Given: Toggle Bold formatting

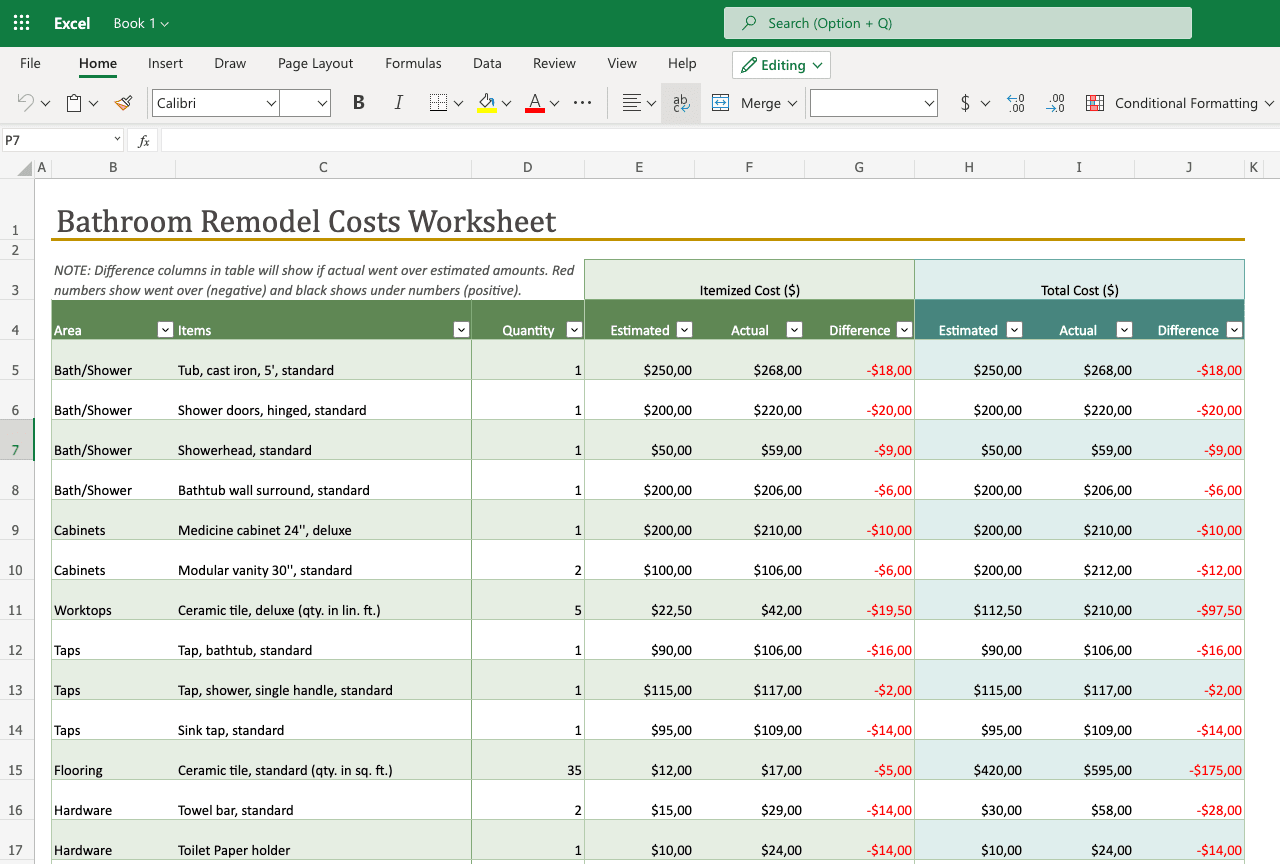Looking at the screenshot, I should pyautogui.click(x=358, y=103).
